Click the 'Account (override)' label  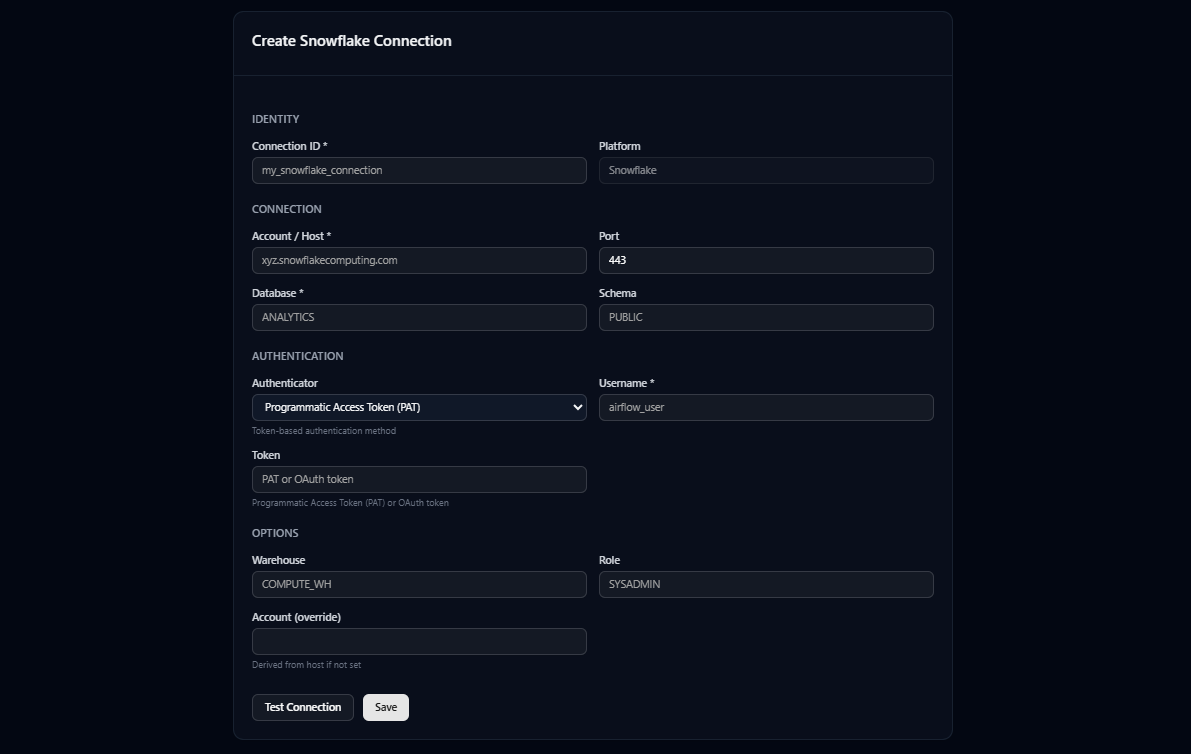coord(296,617)
